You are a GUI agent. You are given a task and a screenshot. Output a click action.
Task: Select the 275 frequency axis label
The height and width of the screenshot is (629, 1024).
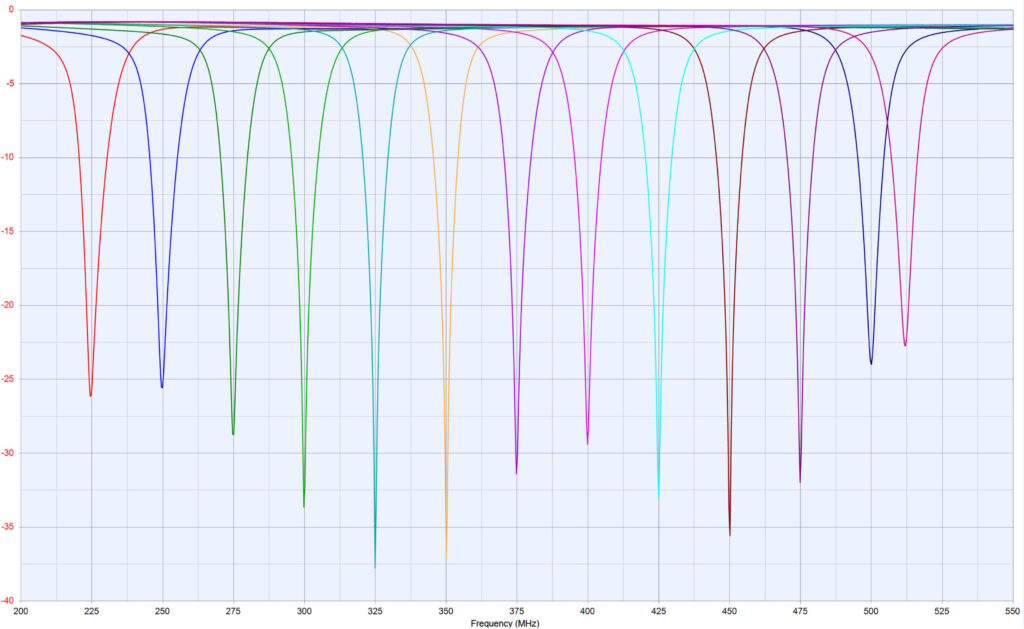pyautogui.click(x=233, y=611)
